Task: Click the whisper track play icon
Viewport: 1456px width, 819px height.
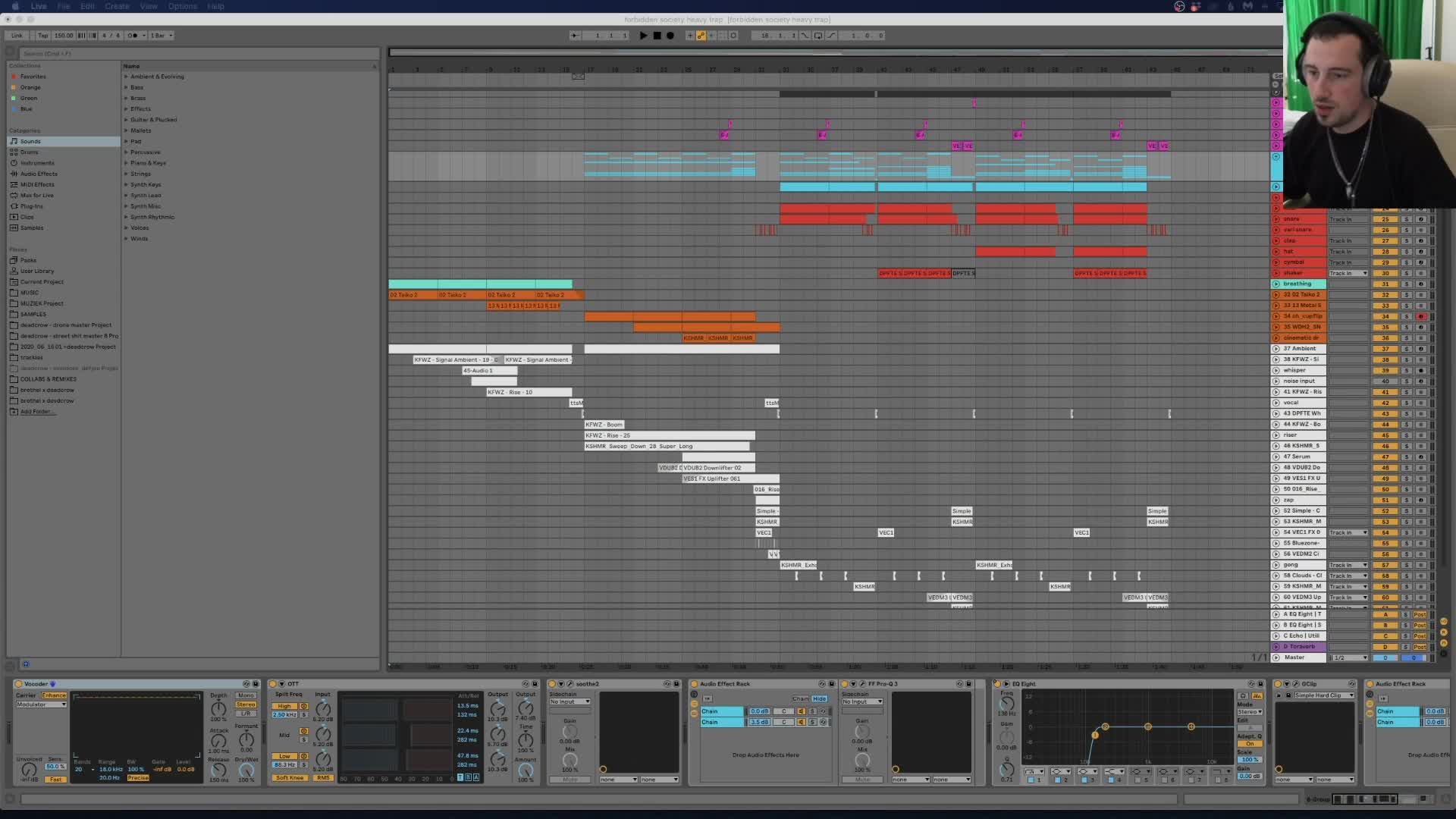Action: coord(1276,370)
